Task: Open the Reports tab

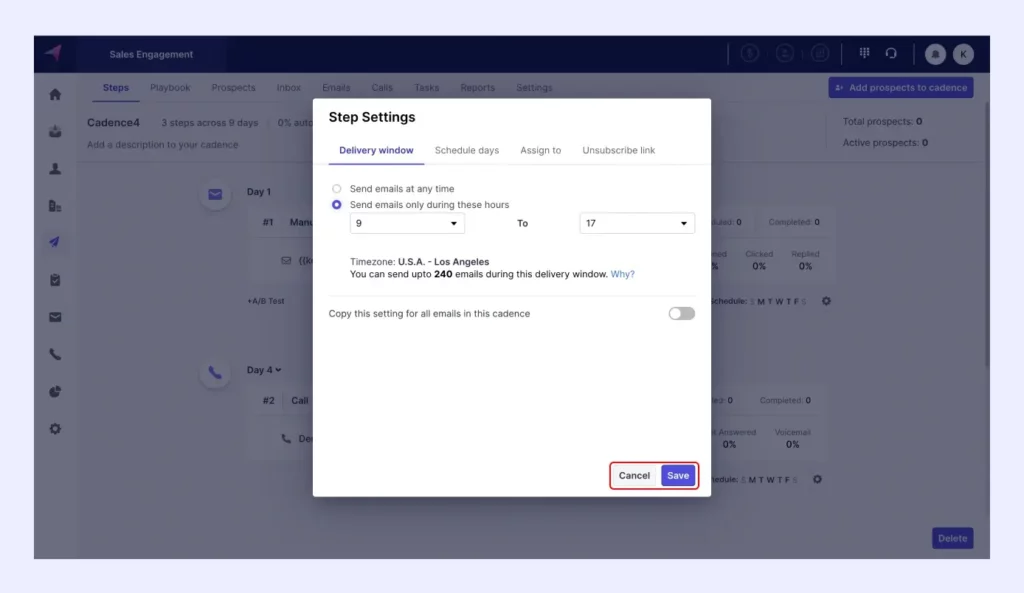Action: 477,88
